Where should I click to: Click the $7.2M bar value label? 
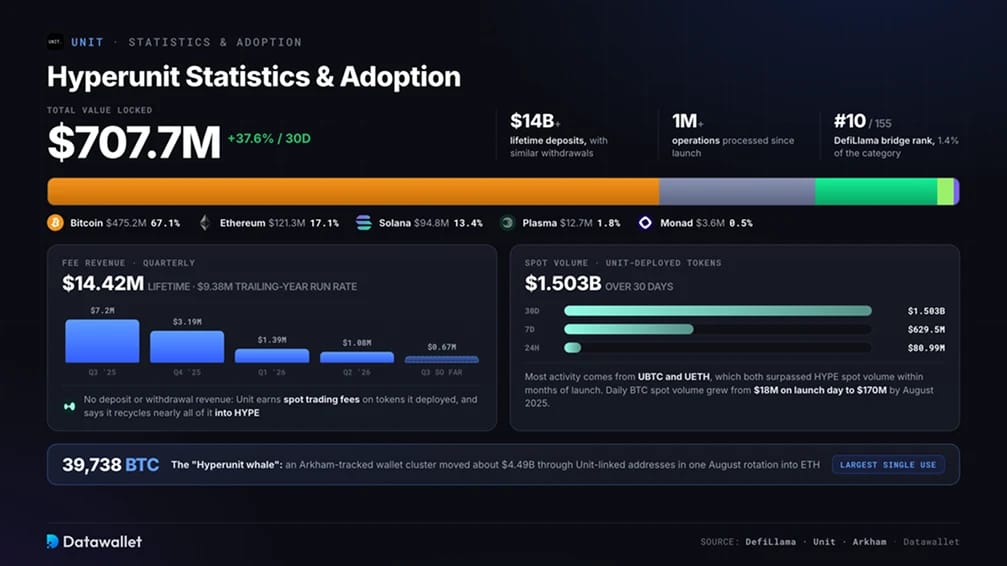102,310
